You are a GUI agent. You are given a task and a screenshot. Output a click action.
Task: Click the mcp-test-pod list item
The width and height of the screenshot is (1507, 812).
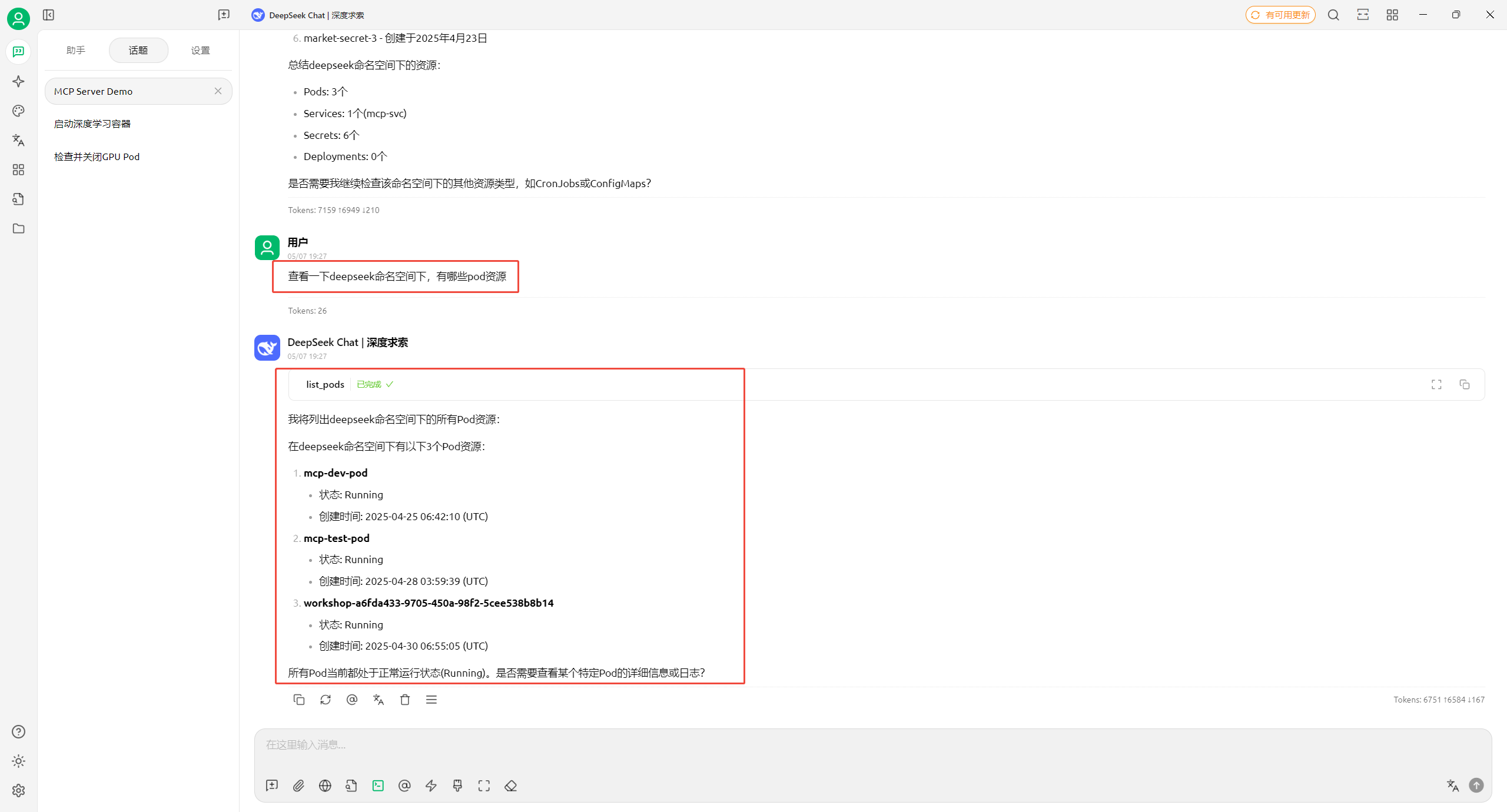pos(337,538)
